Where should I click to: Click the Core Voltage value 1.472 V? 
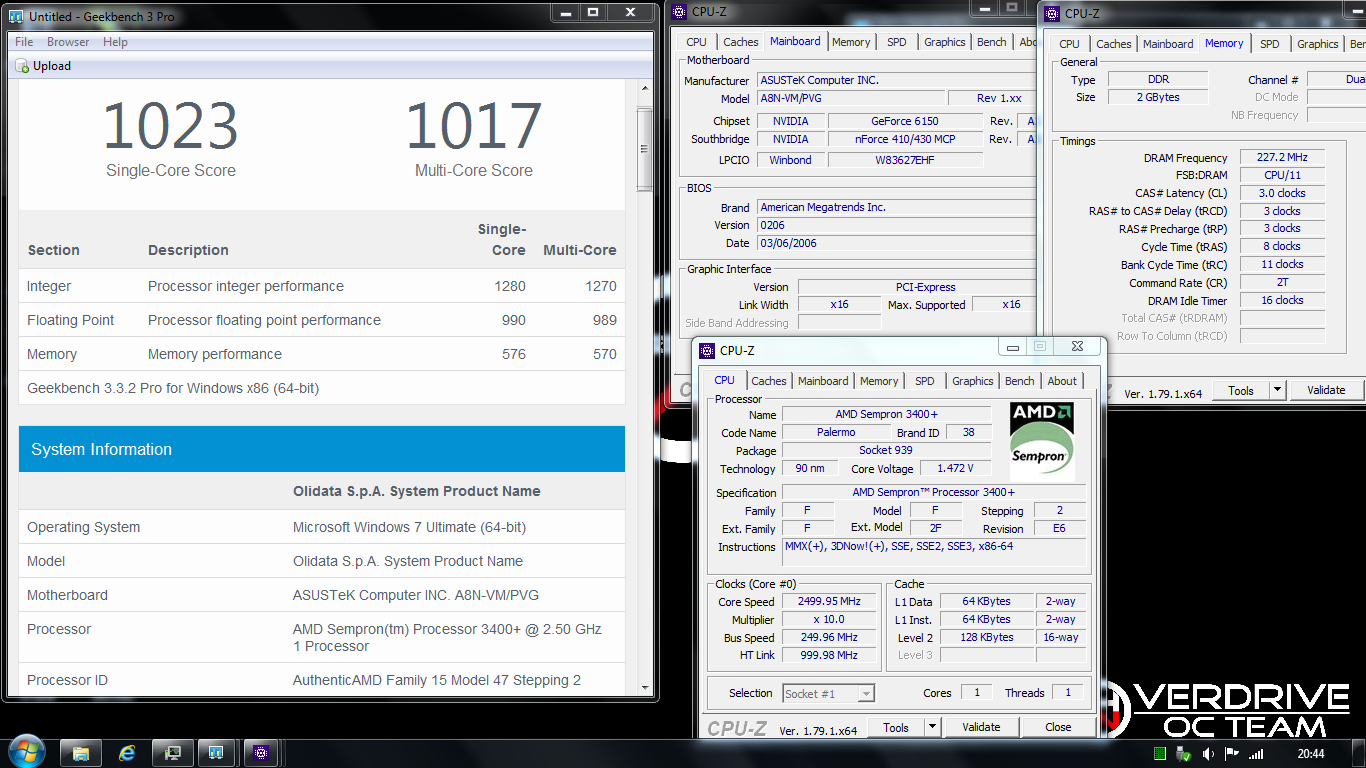(956, 468)
